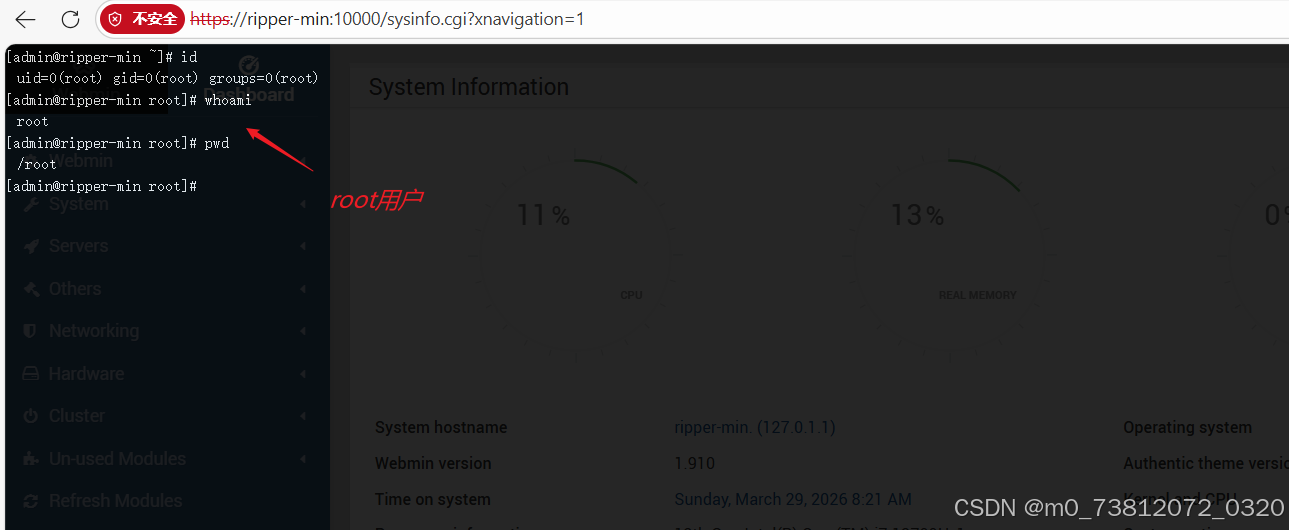Focus the address bar URL field
This screenshot has width=1289, height=530.
(x=388, y=19)
